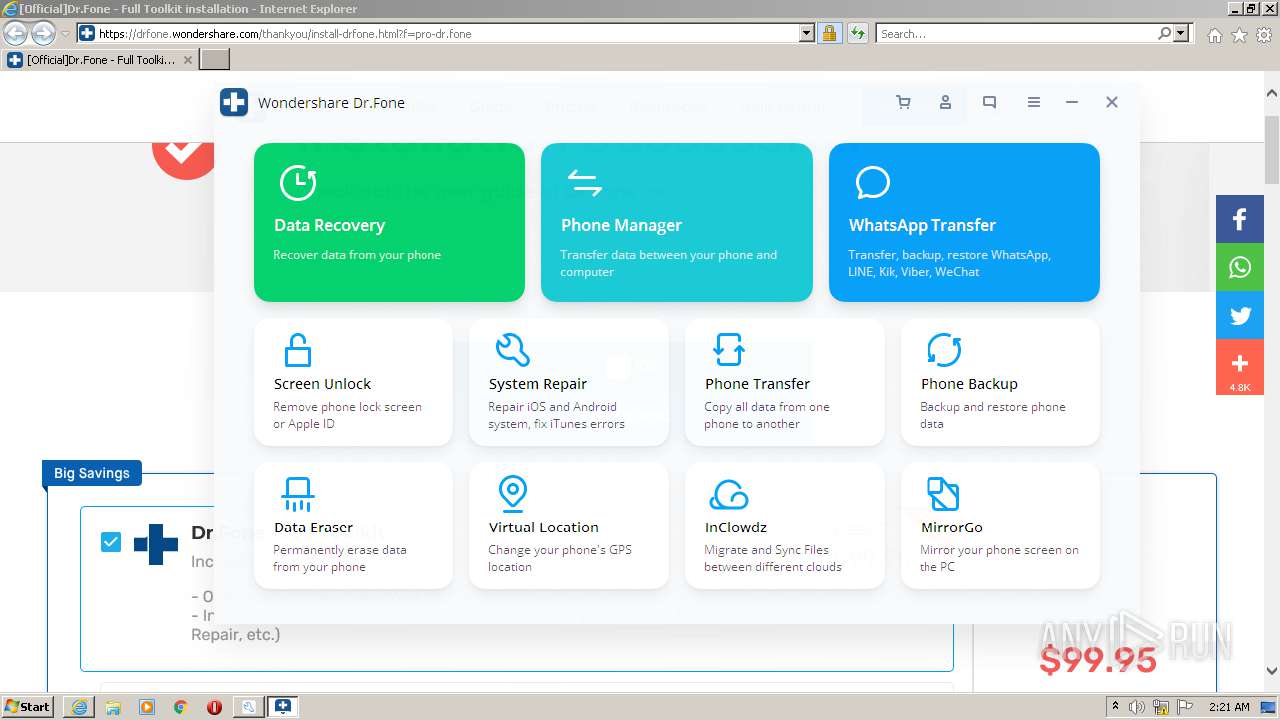Open Internet Explorer from the taskbar
The height and width of the screenshot is (720, 1280).
(79, 707)
